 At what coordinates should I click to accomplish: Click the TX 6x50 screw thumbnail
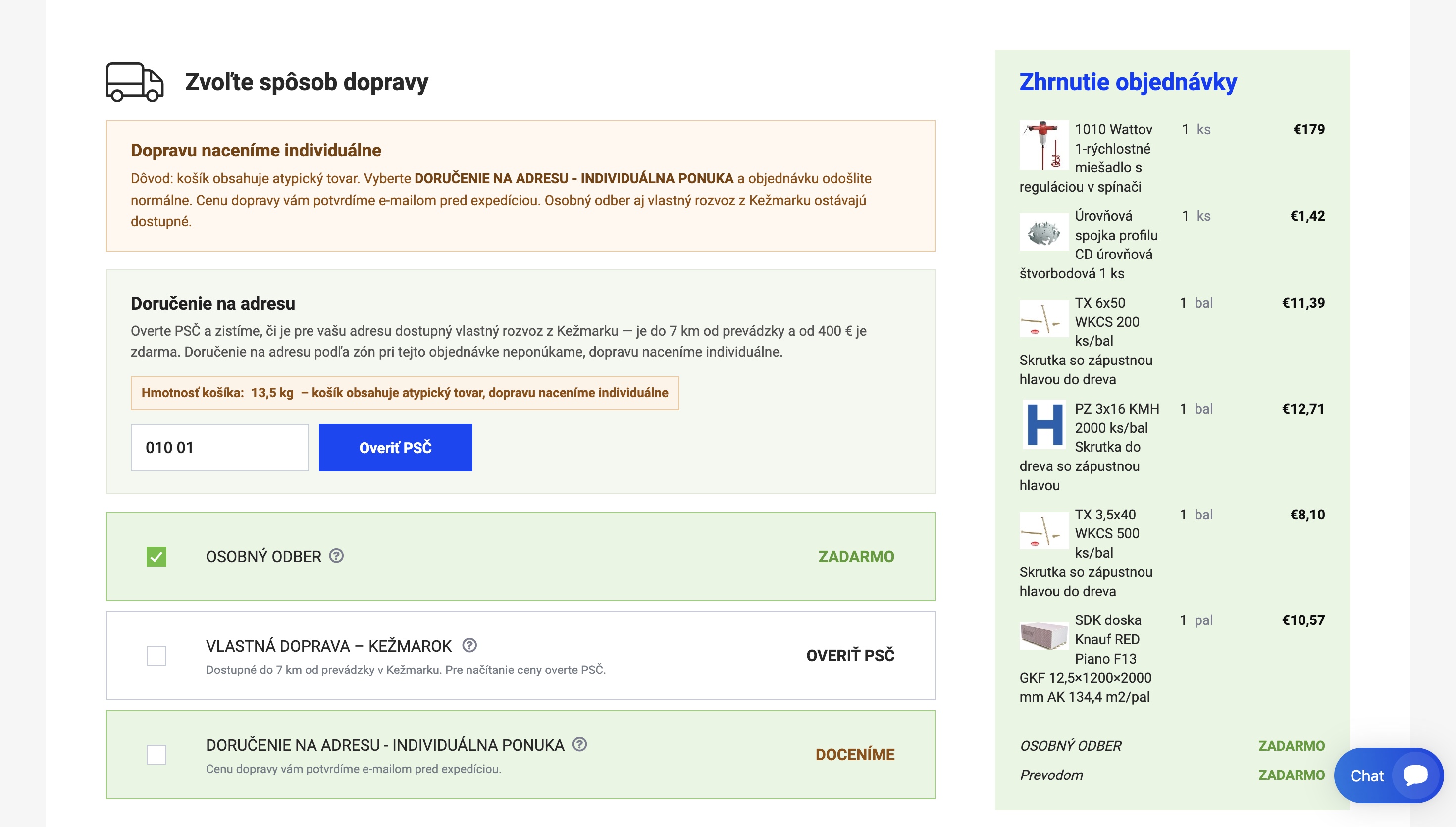[1044, 318]
